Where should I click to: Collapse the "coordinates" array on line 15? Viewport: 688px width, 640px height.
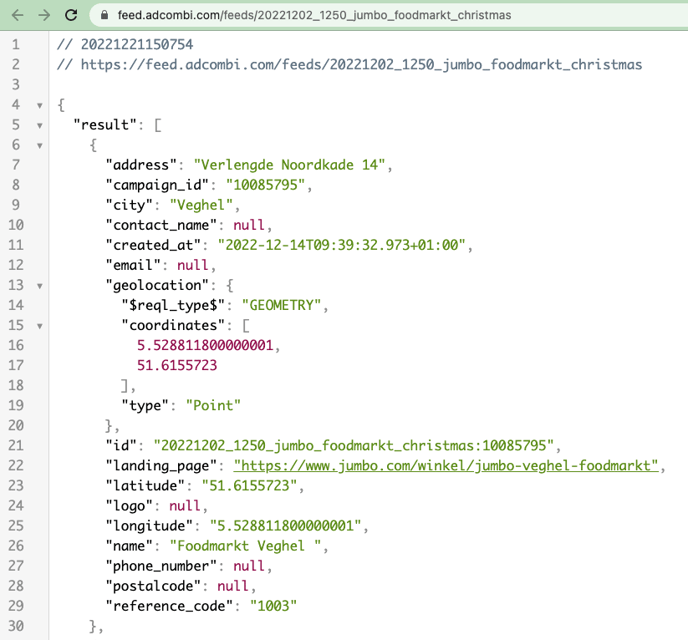coord(39,326)
